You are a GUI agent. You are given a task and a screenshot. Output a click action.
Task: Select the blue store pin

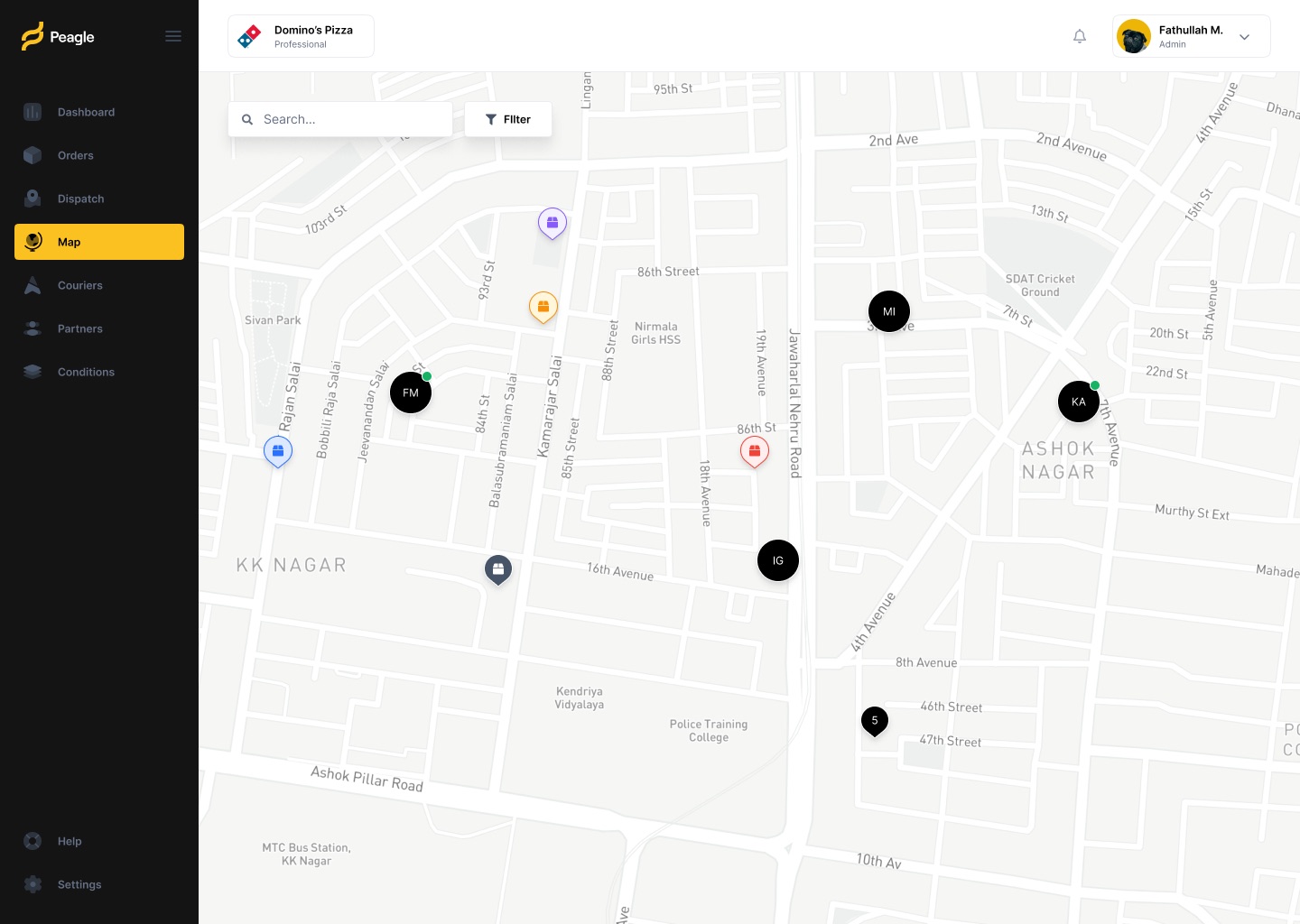278,451
